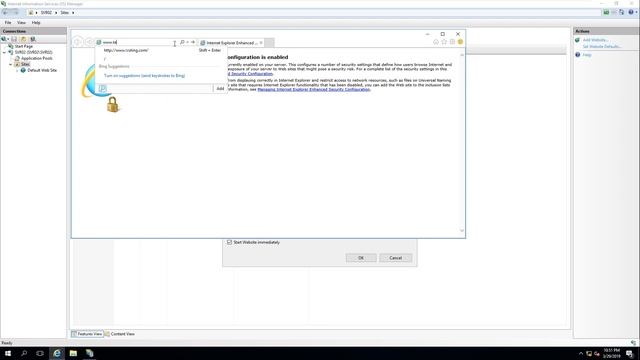Select Default Web Site in tree
This screenshot has width=640, height=360.
coord(42,71)
